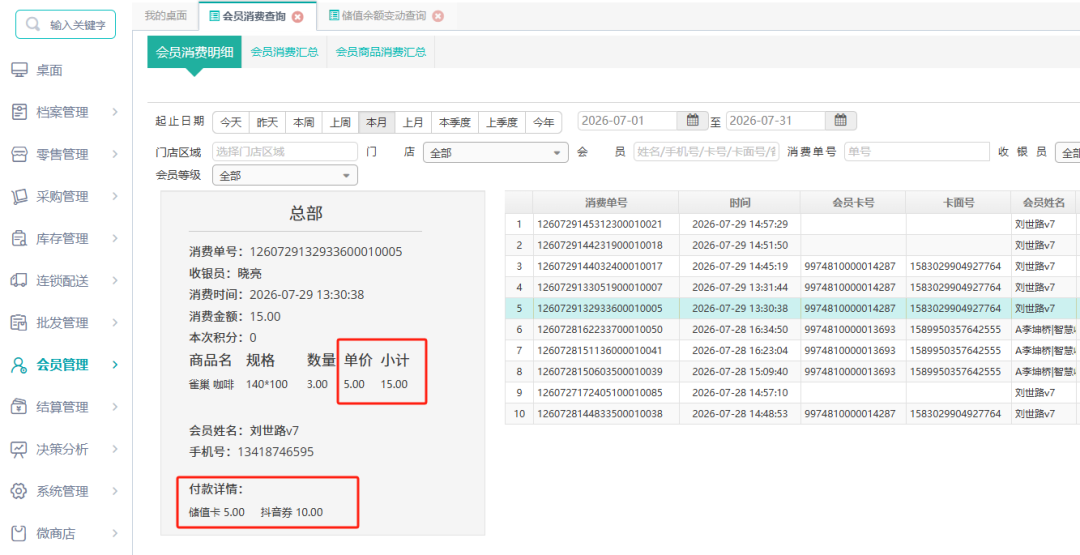Click the 会员卡号 column header
This screenshot has height=555, width=1080.
pos(853,202)
